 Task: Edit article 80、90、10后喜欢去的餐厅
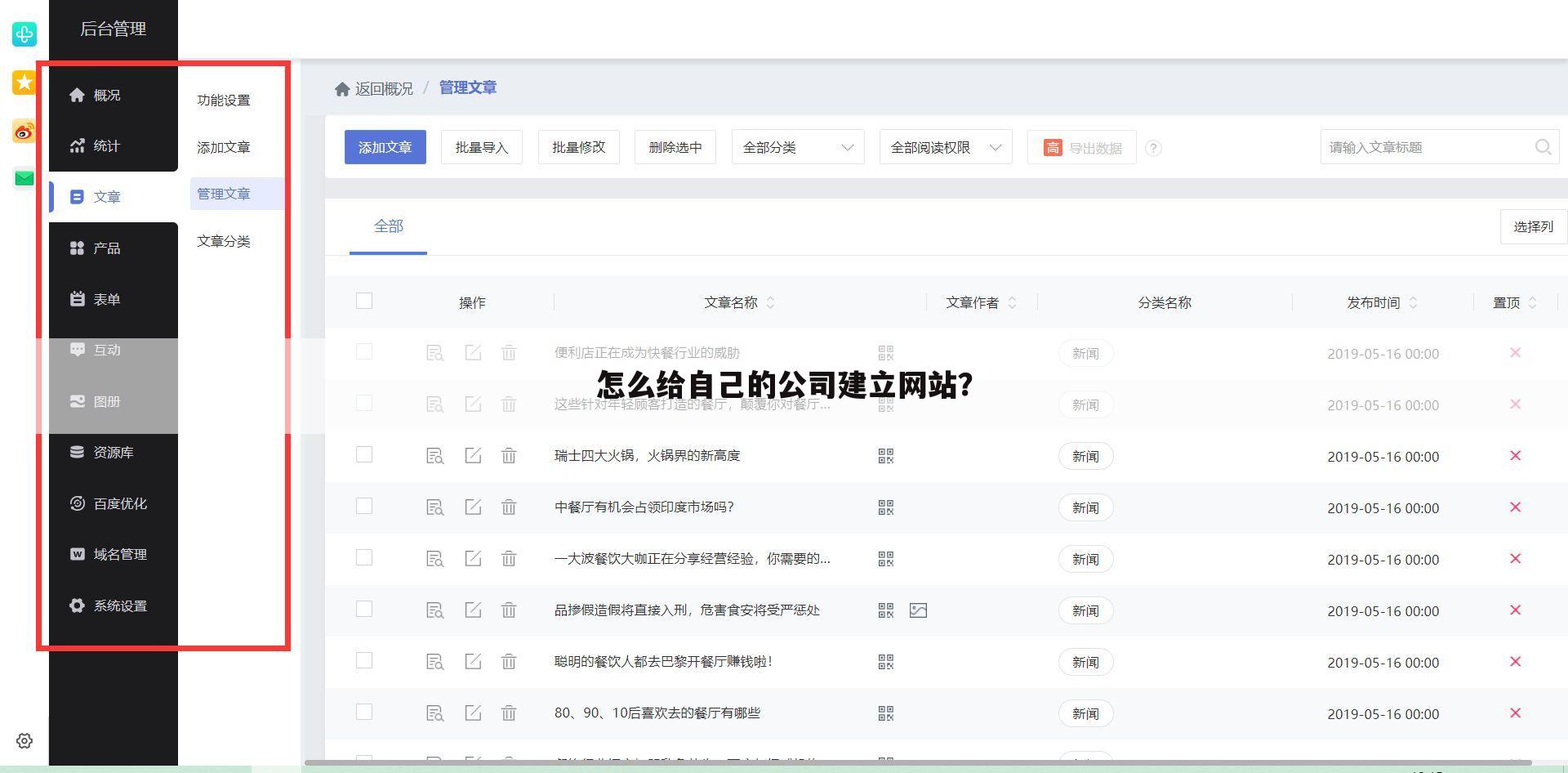pos(473,713)
